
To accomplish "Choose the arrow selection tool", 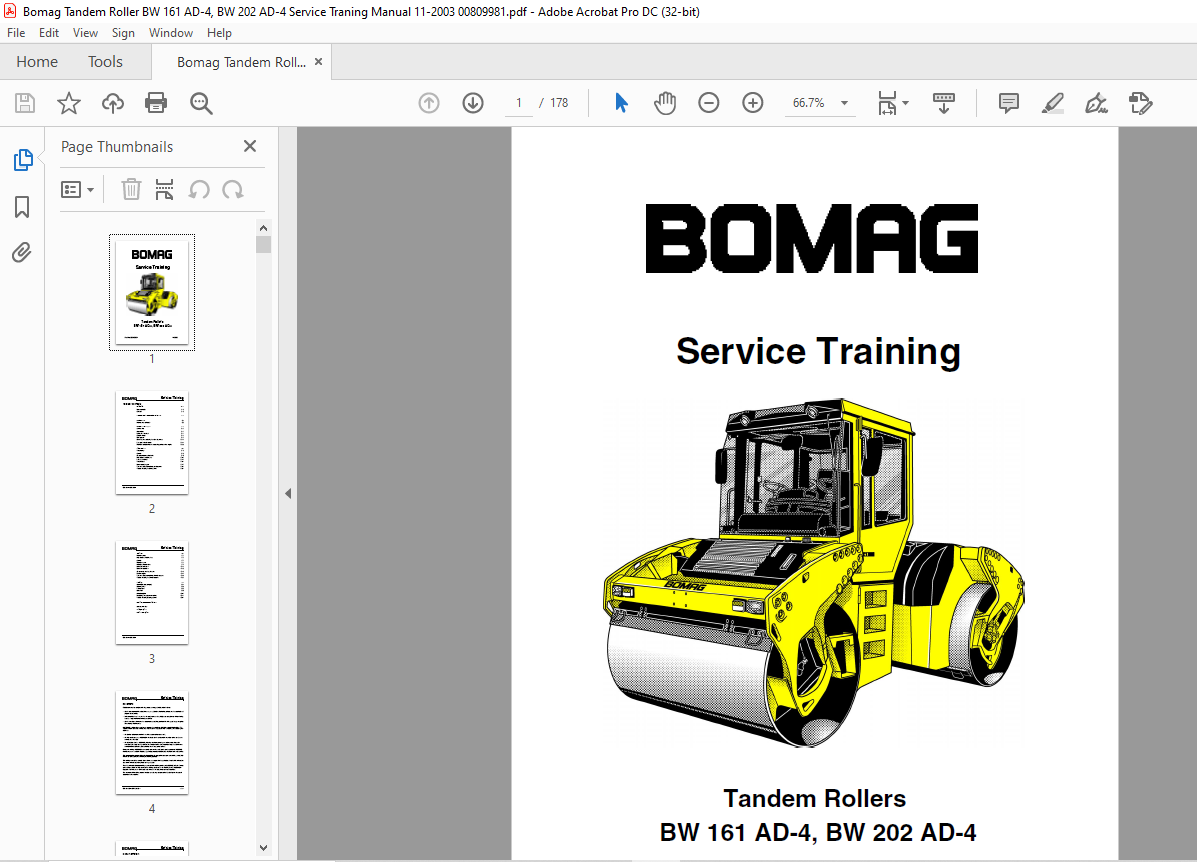I will tap(621, 103).
